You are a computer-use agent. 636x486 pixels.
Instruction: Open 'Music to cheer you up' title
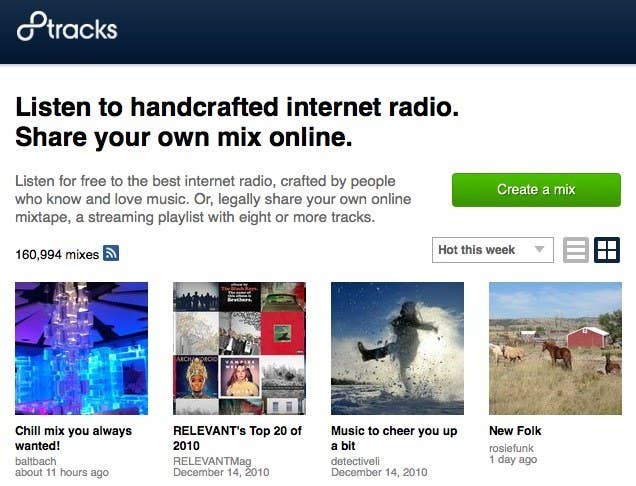394,438
